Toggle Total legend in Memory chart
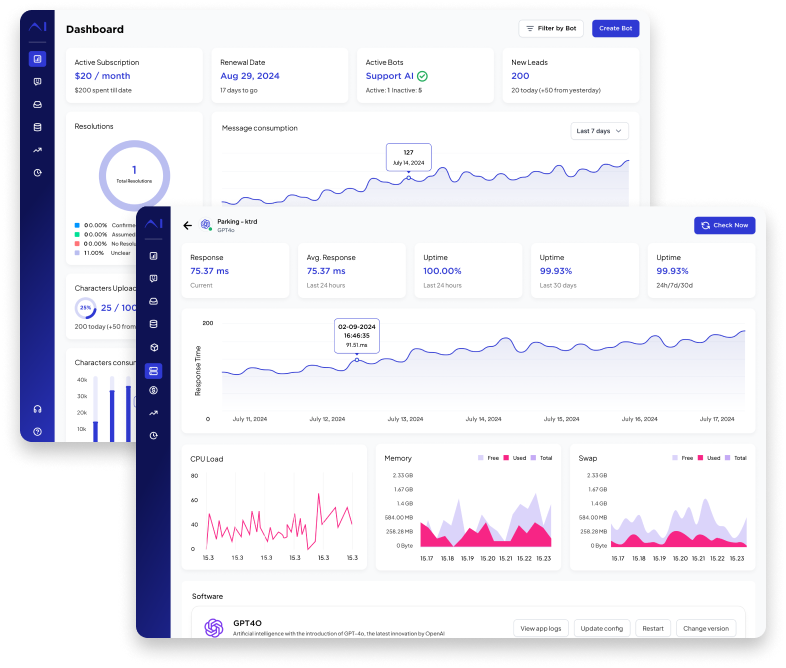This screenshot has height=668, width=786. click(541, 458)
